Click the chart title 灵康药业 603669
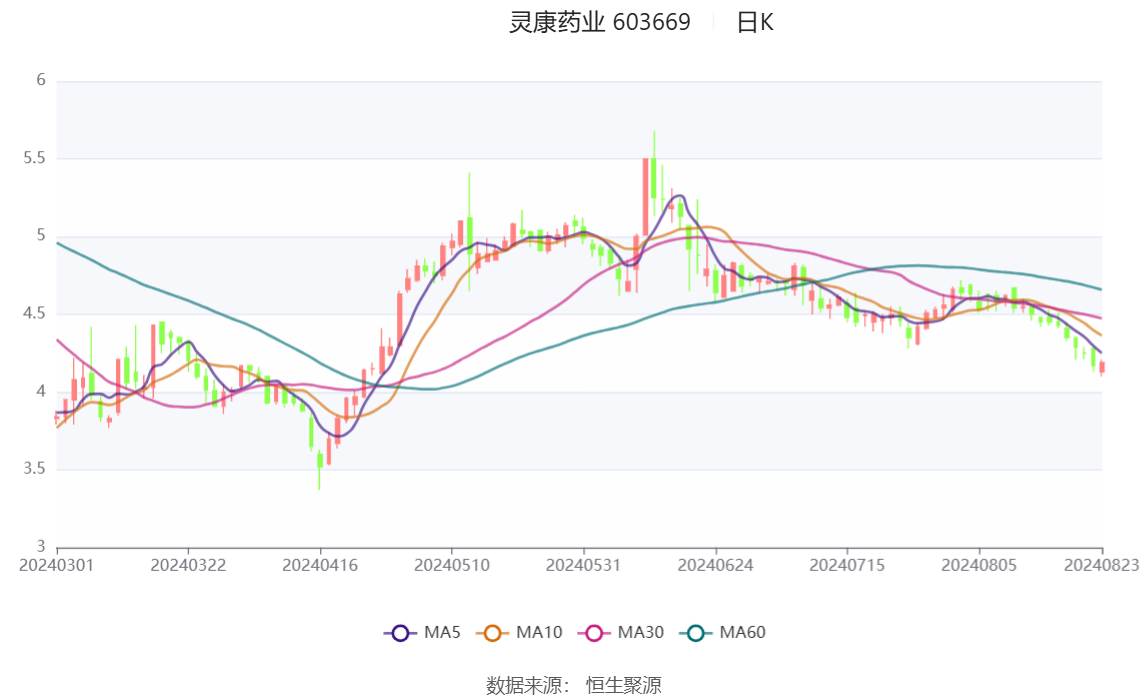 [x=600, y=22]
